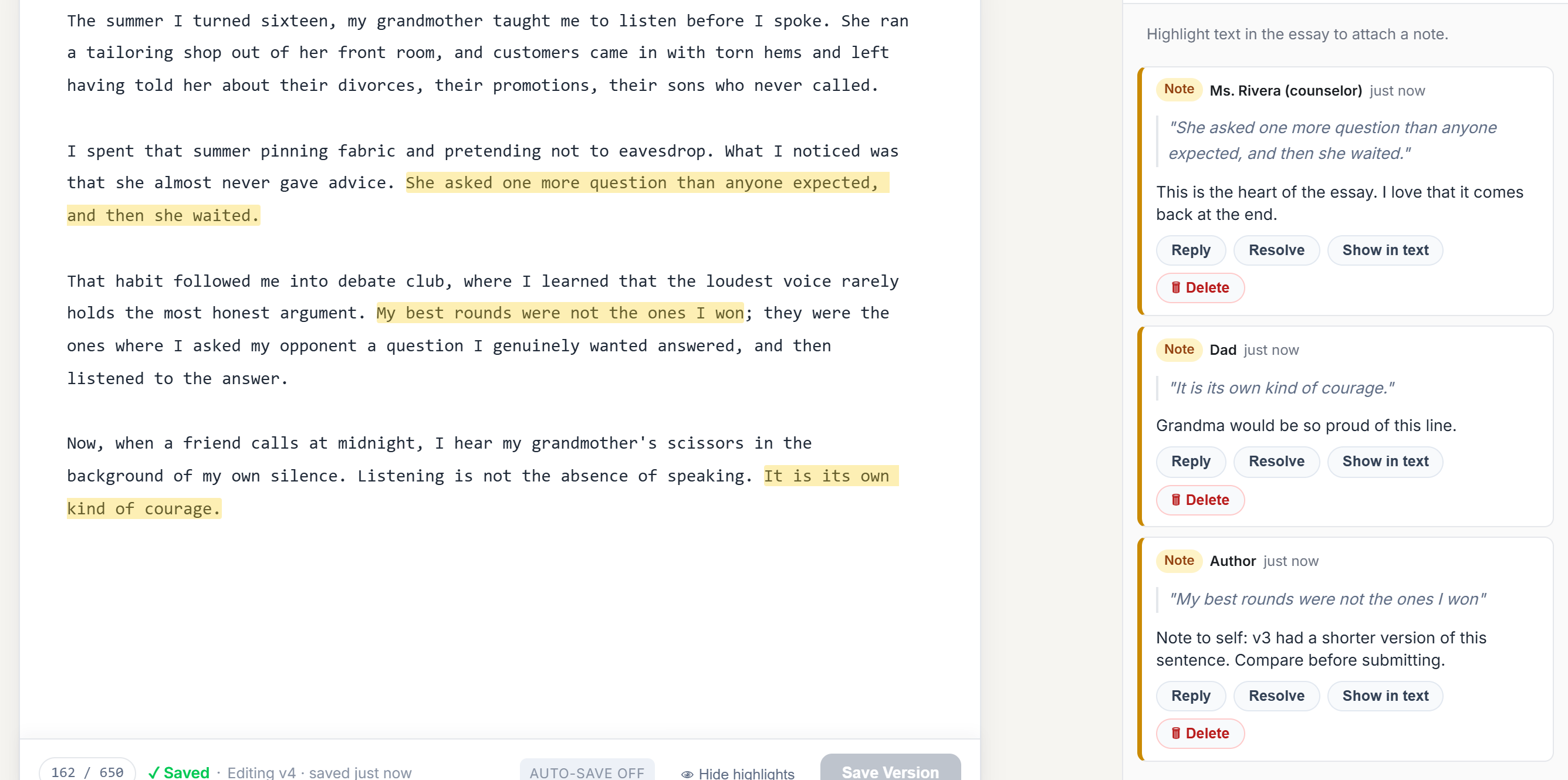1568x780 pixels.
Task: Click the Note badge on Dad's card
Action: point(1178,349)
